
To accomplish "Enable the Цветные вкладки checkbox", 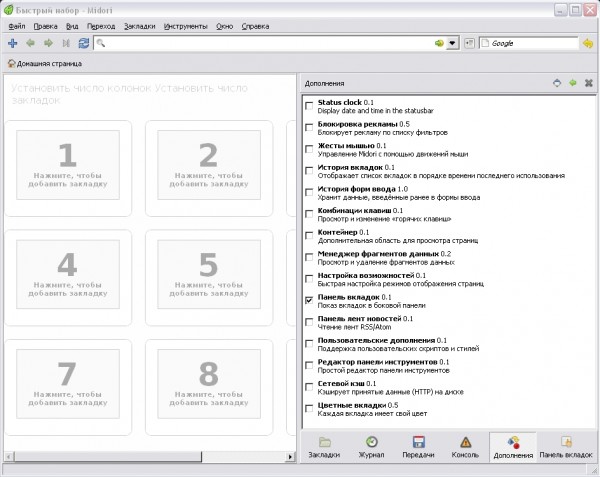I will [309, 409].
